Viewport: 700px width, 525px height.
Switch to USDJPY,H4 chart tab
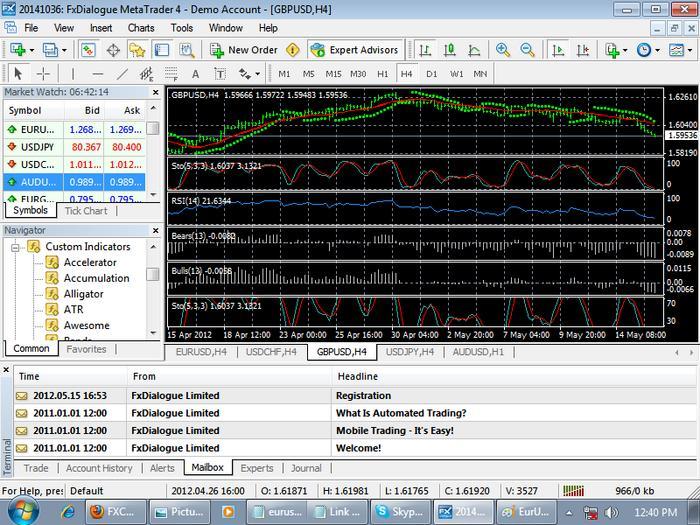point(410,352)
